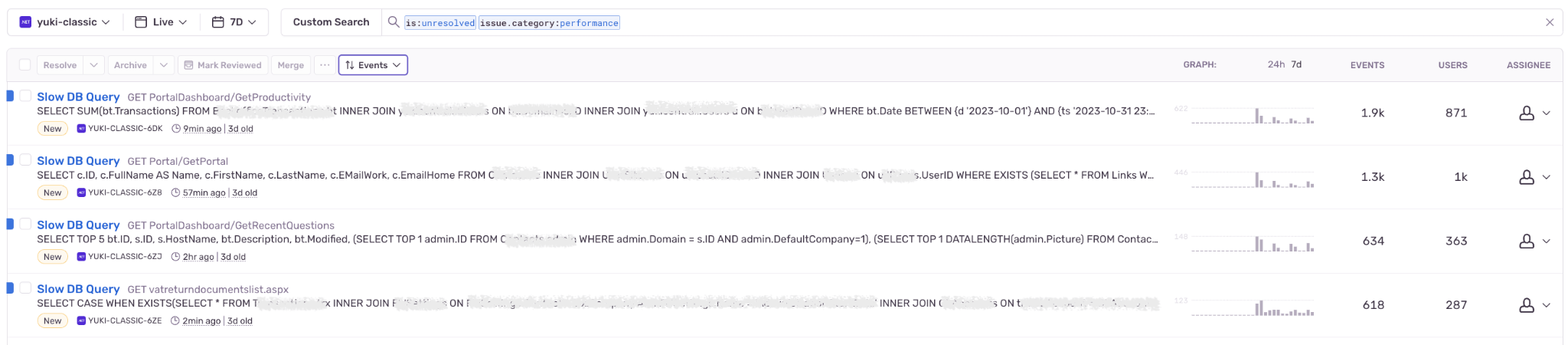This screenshot has height=345, width=1568.
Task: Switch graph to 24h view
Action: click(1276, 65)
